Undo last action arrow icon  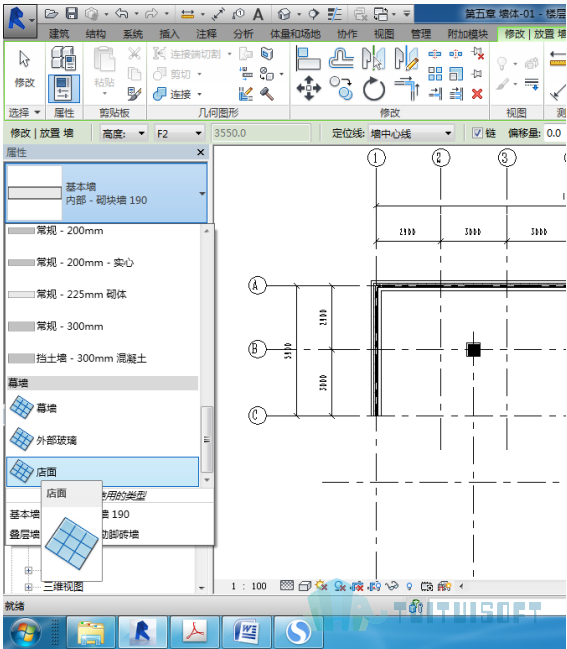click(122, 14)
